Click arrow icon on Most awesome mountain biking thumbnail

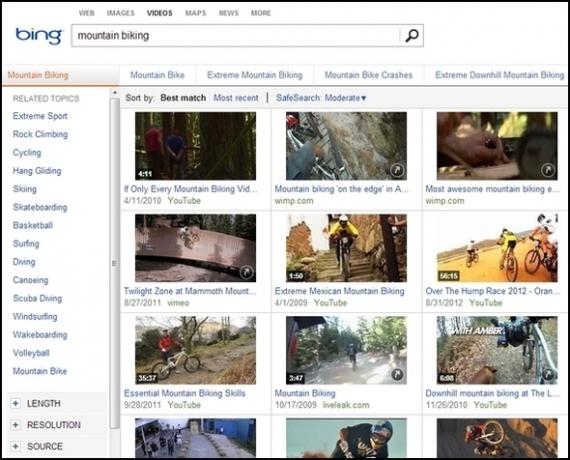pos(548,170)
